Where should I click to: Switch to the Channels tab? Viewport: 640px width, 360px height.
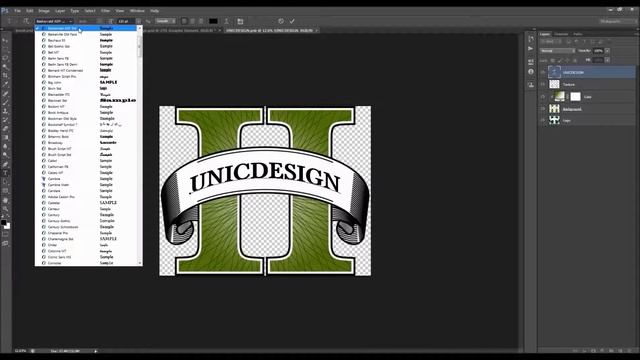[561, 34]
